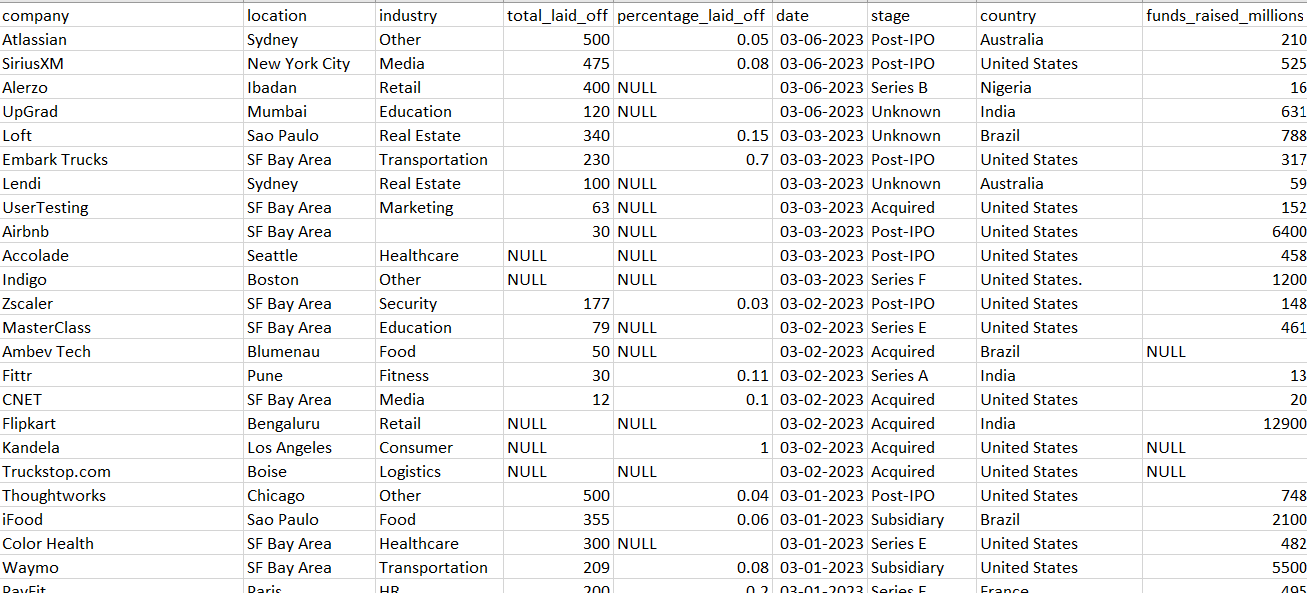The width and height of the screenshot is (1307, 593).
Task: Select the Airbnb empty industry cell
Action: point(439,231)
